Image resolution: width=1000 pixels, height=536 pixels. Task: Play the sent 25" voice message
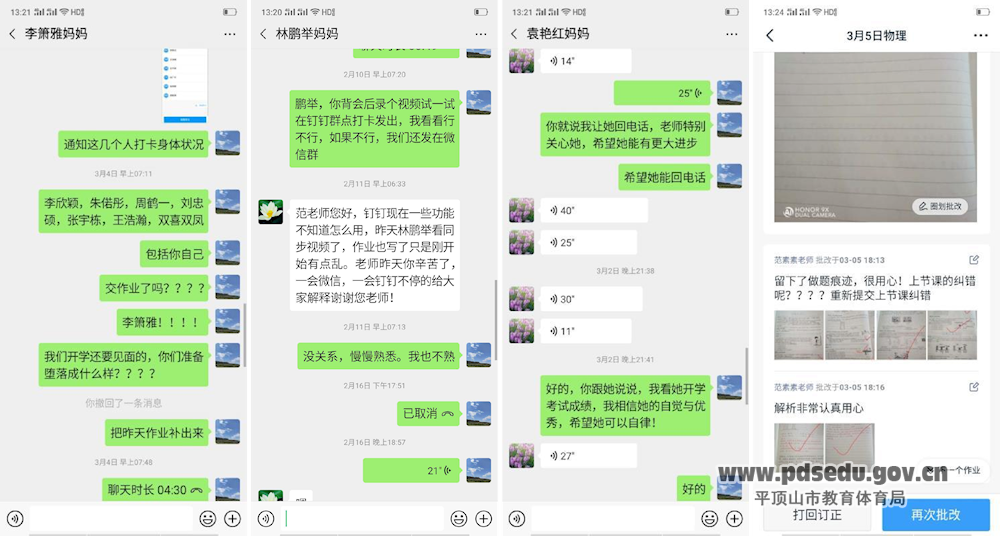point(662,93)
